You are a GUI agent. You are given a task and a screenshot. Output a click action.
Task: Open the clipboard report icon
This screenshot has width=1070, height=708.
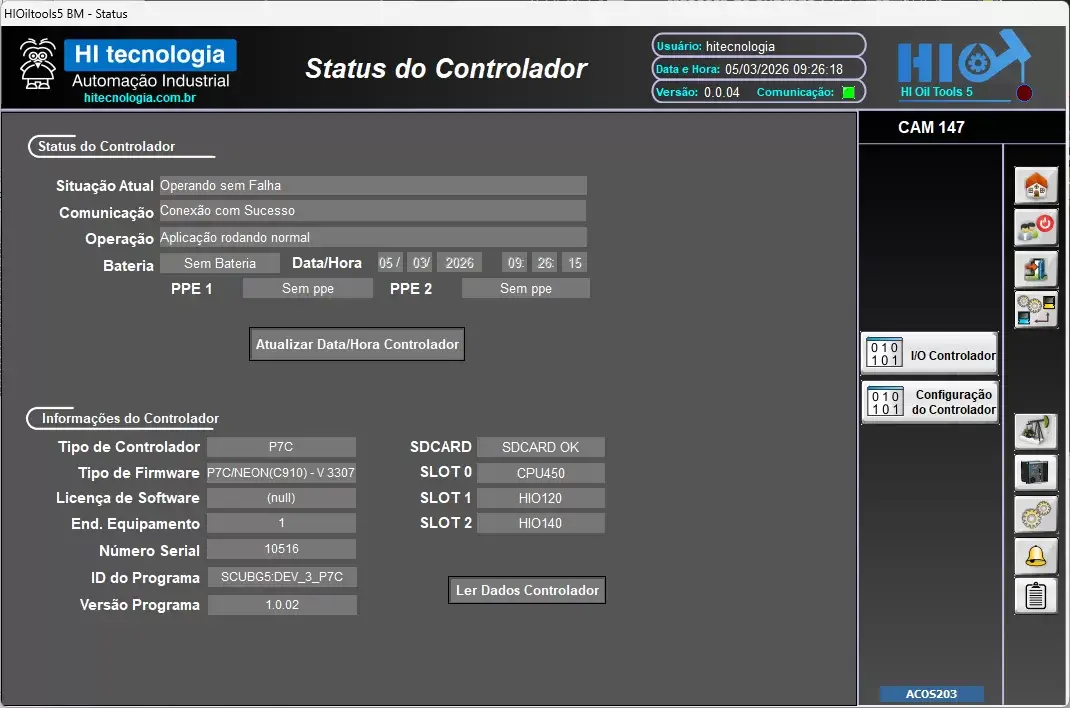click(1036, 596)
